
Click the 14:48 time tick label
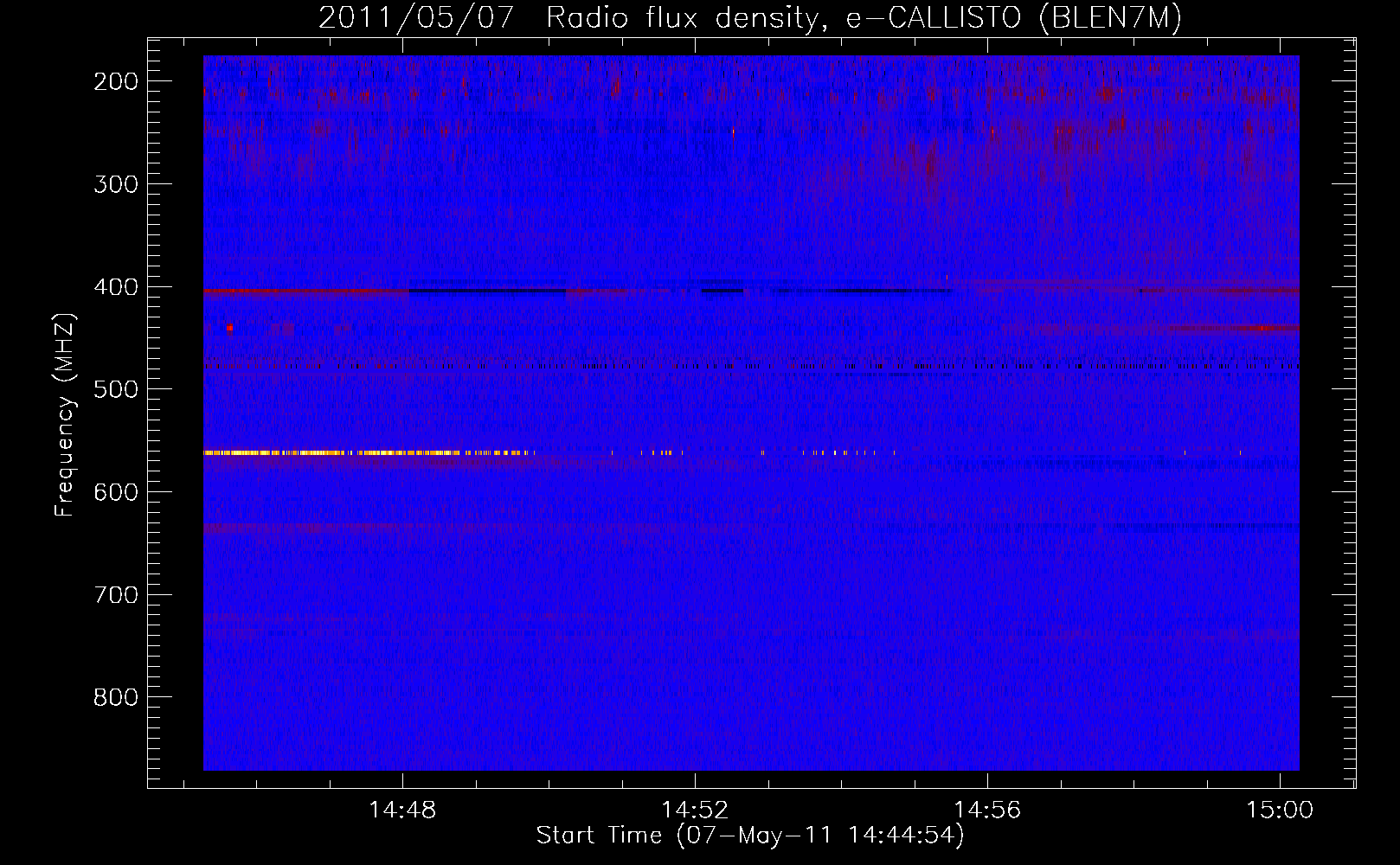pos(402,810)
